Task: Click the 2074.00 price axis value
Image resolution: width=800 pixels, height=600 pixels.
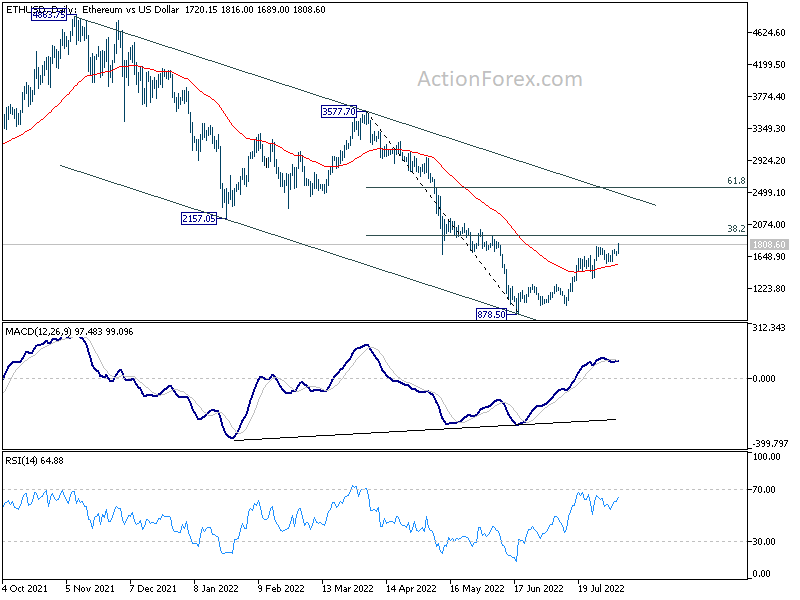Action: (769, 224)
